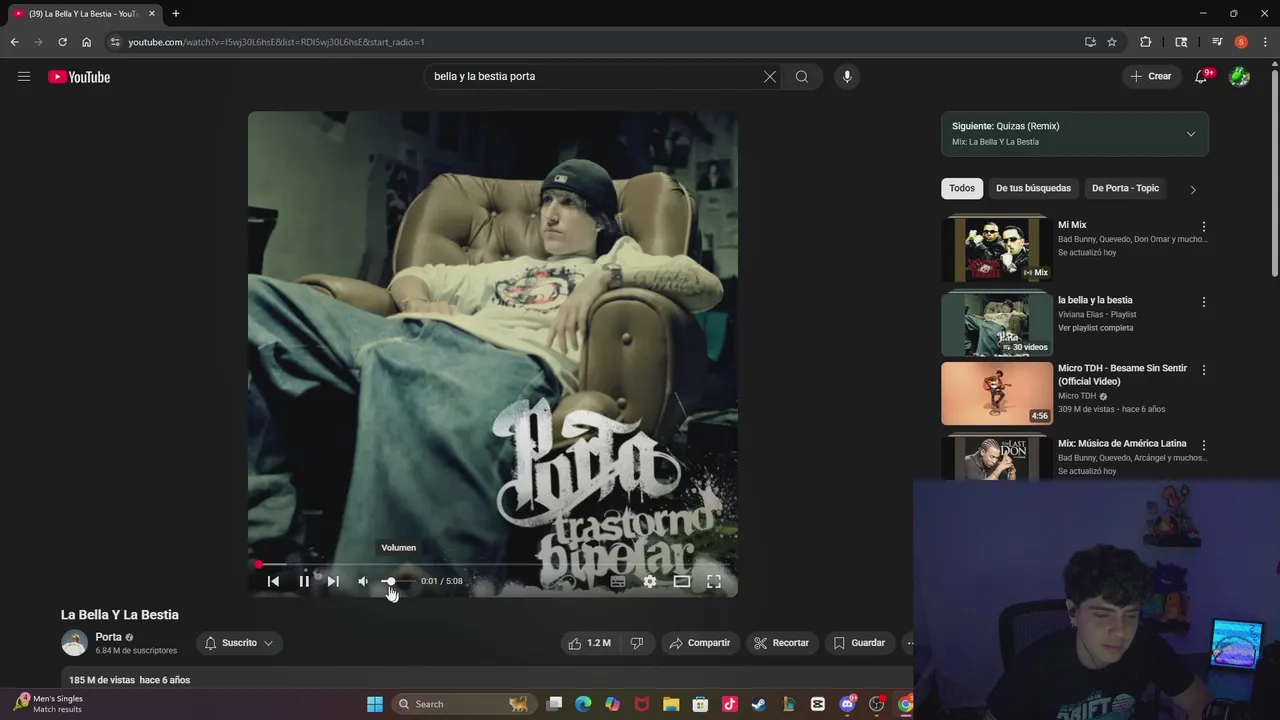This screenshot has width=1280, height=720.
Task: Open the Suscrito subscription dropdown
Action: [x=239, y=643]
